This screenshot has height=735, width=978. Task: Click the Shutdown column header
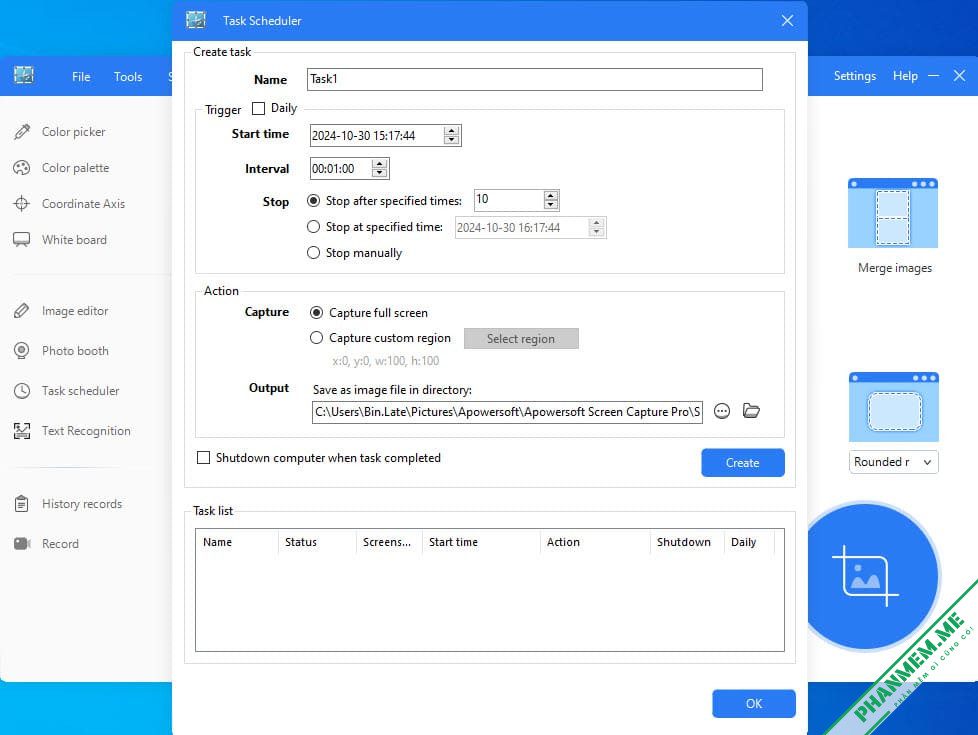[687, 542]
